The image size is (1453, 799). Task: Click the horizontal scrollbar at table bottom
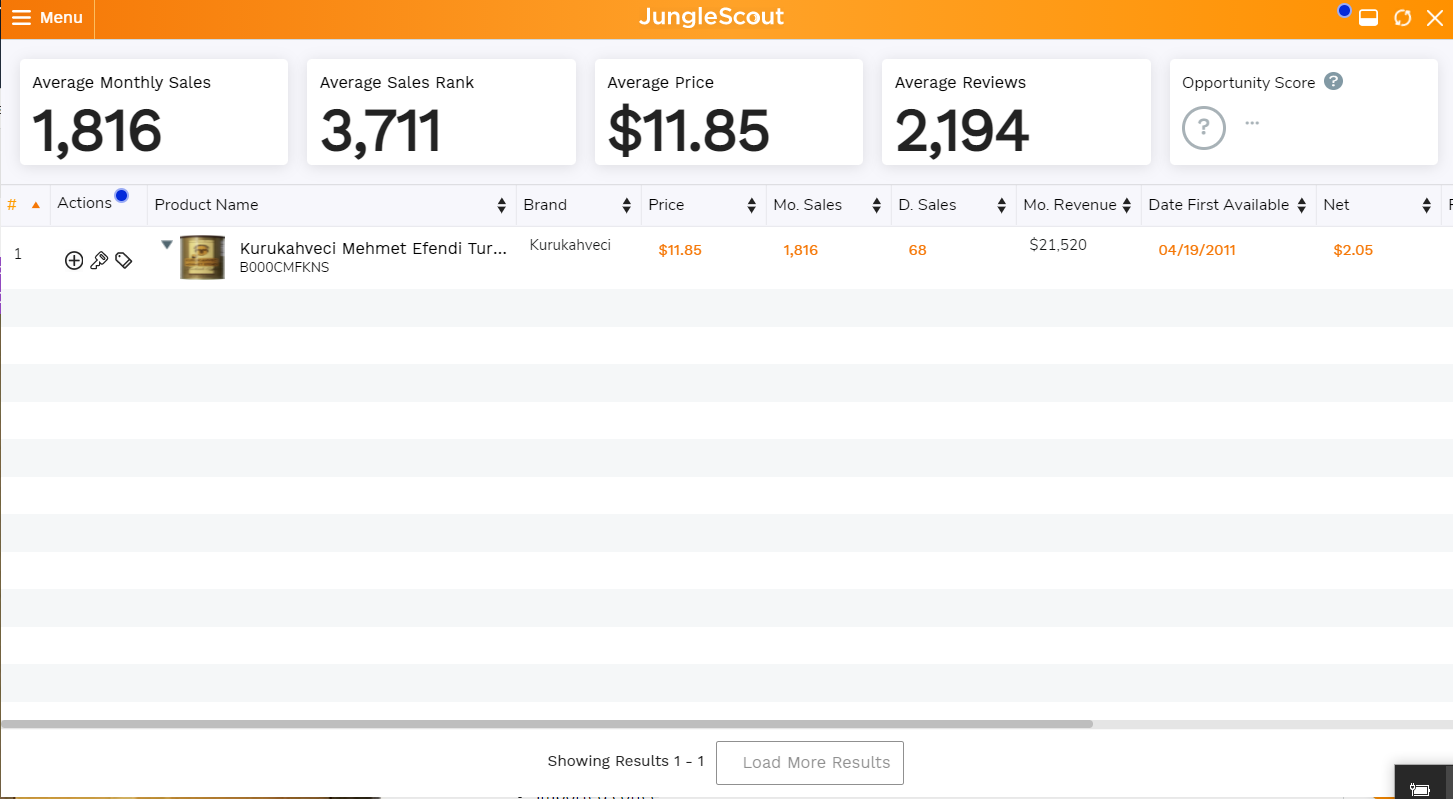547,724
